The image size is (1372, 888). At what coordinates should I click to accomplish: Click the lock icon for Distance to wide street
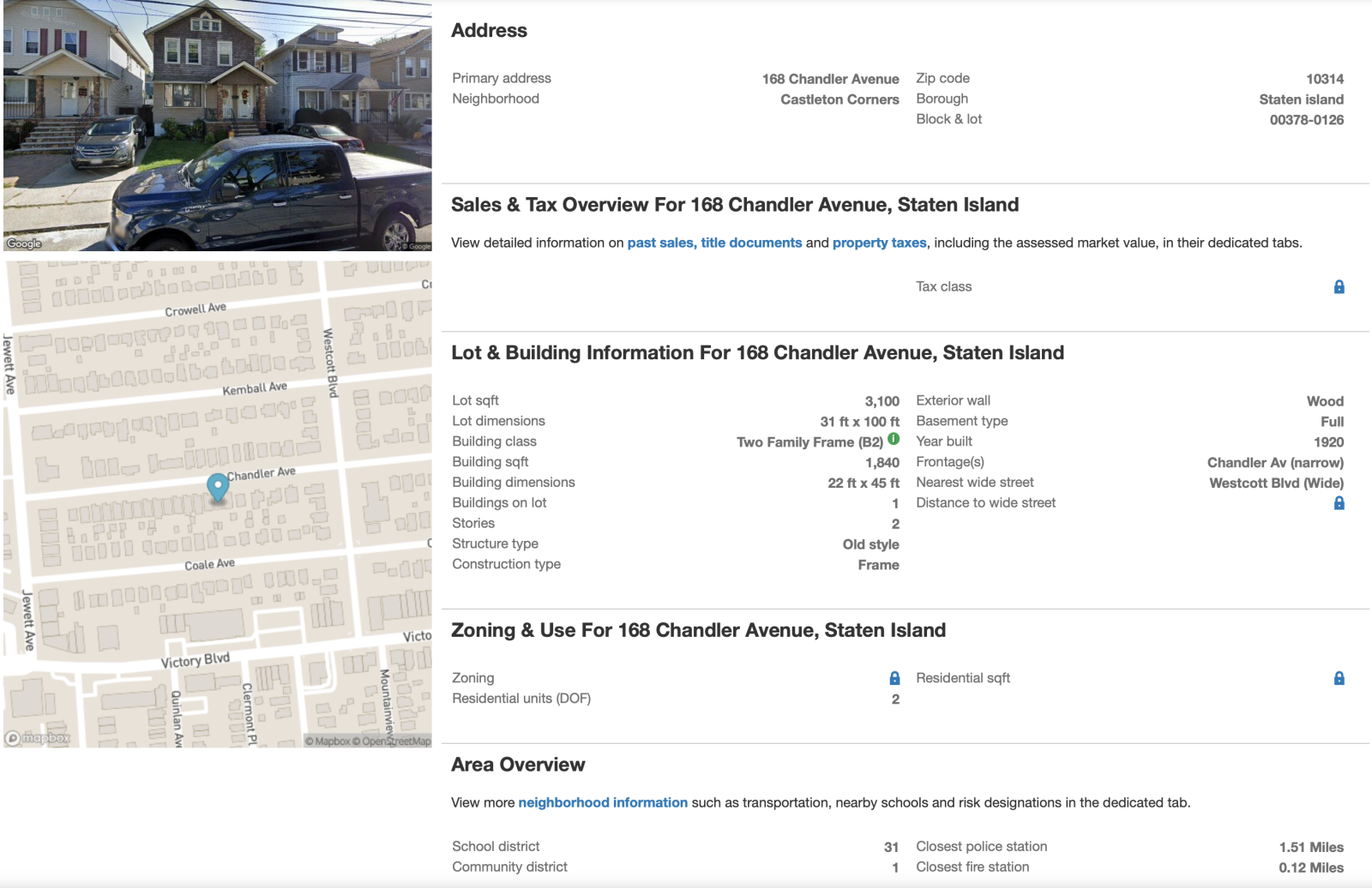click(1339, 503)
